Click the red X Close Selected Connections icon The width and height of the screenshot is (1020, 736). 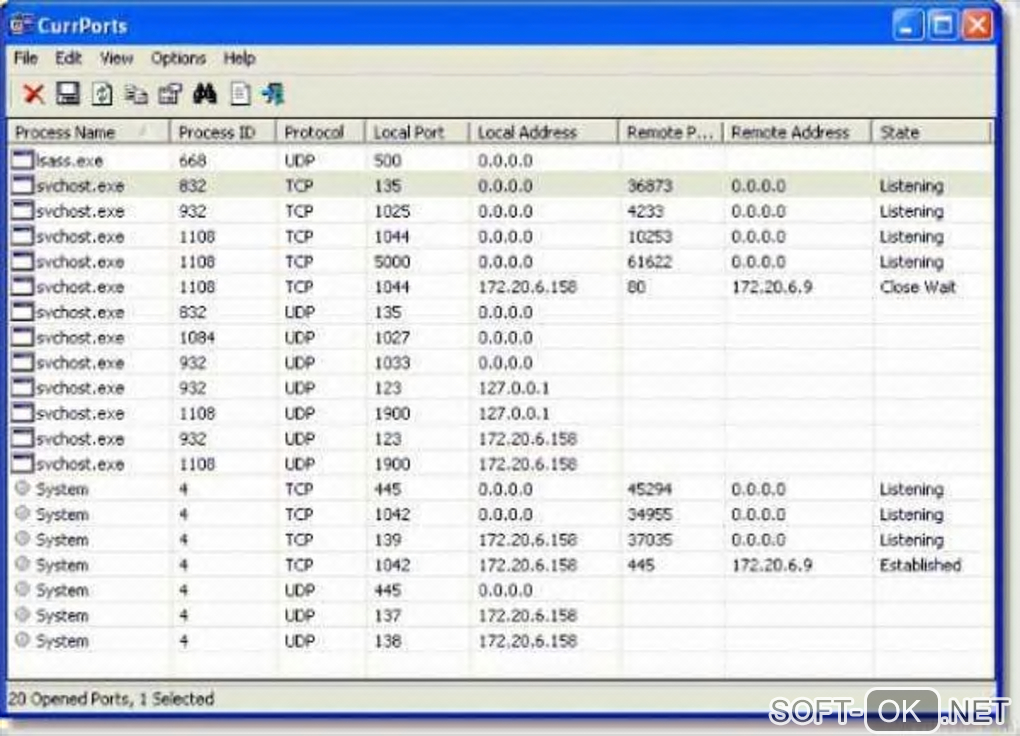click(33, 94)
